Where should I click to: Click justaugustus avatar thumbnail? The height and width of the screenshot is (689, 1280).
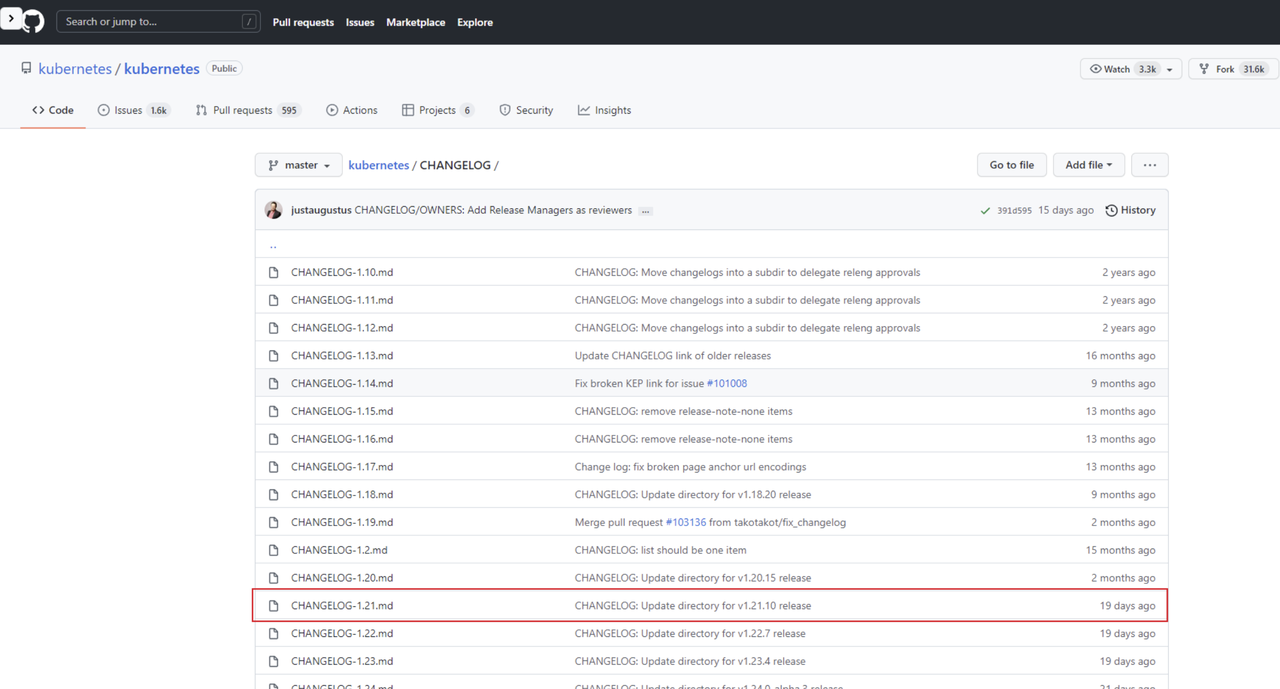pyautogui.click(x=273, y=210)
